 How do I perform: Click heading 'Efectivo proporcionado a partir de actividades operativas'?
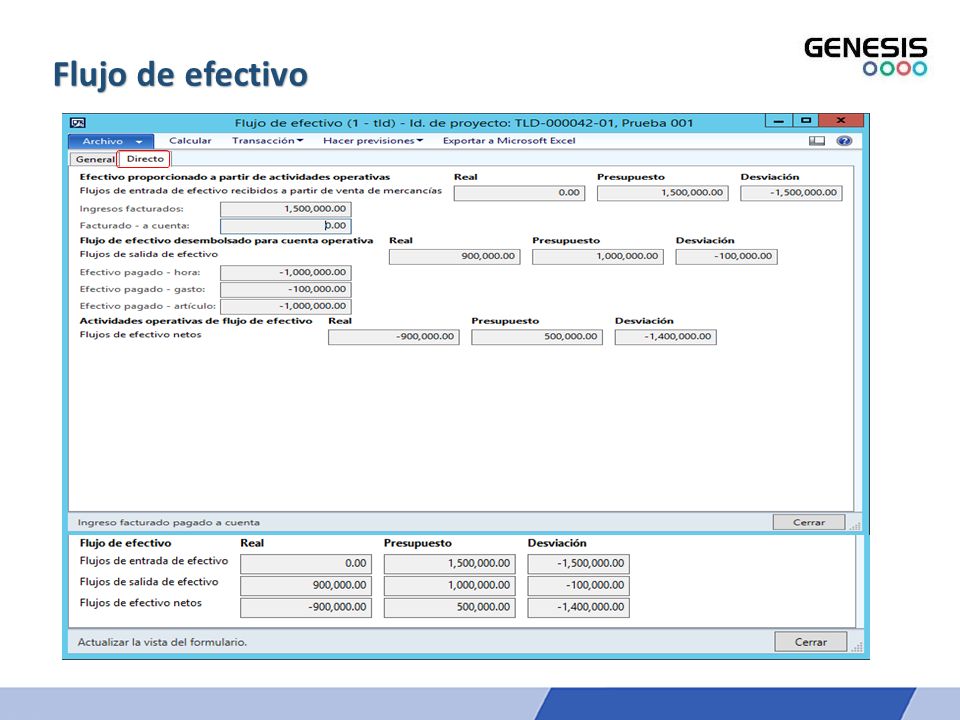(234, 177)
